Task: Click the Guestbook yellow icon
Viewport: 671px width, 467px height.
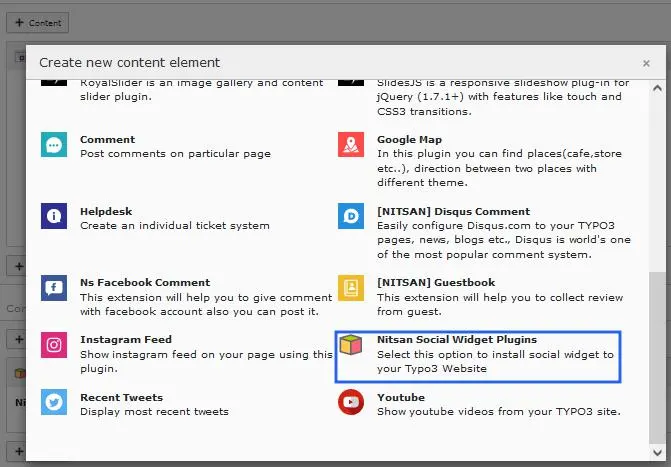Action: point(351,288)
